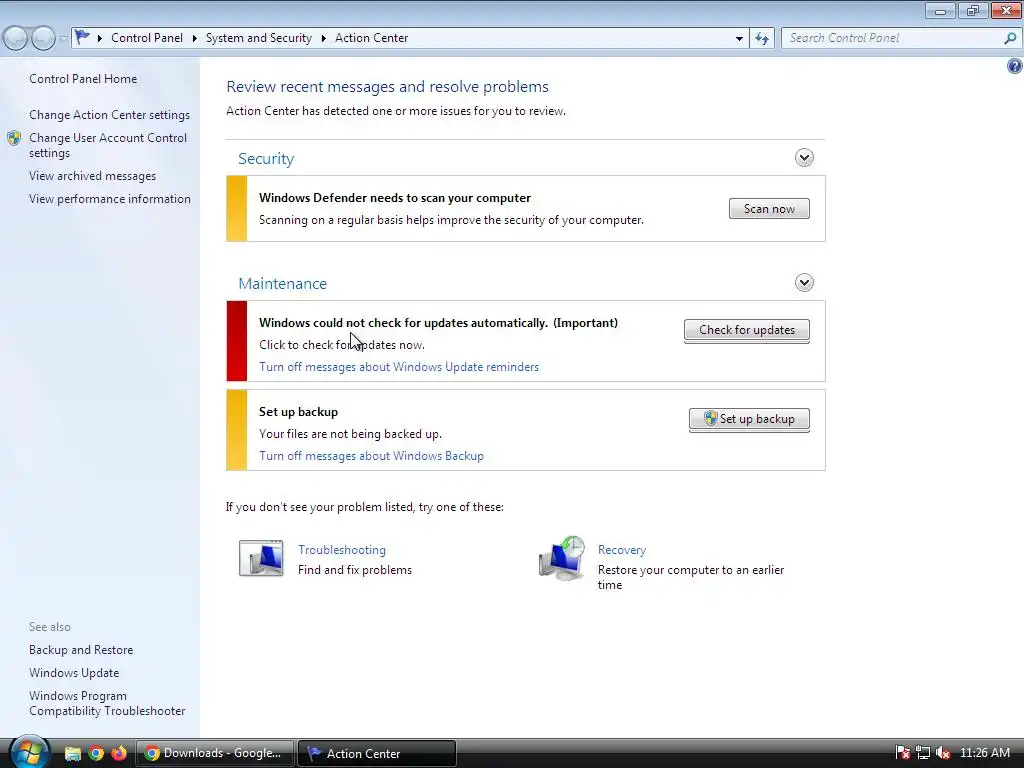Open the file explorer taskbar icon
This screenshot has width=1024, height=768.
(x=72, y=753)
